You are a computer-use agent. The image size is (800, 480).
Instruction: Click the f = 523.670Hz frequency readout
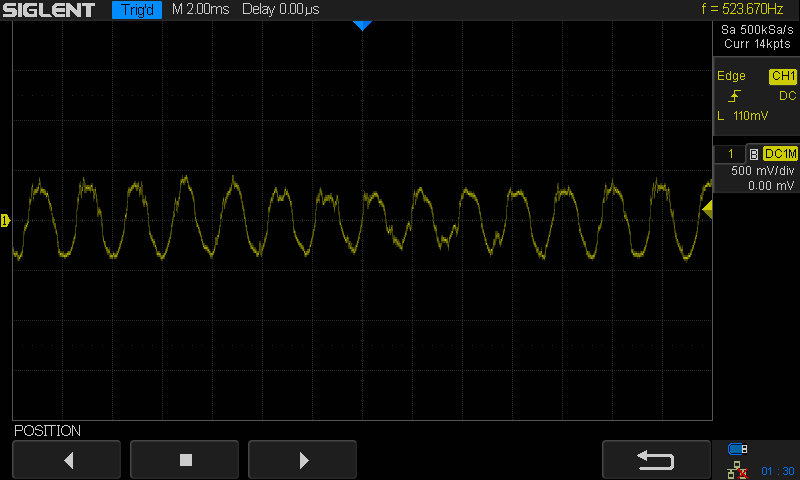pos(742,9)
